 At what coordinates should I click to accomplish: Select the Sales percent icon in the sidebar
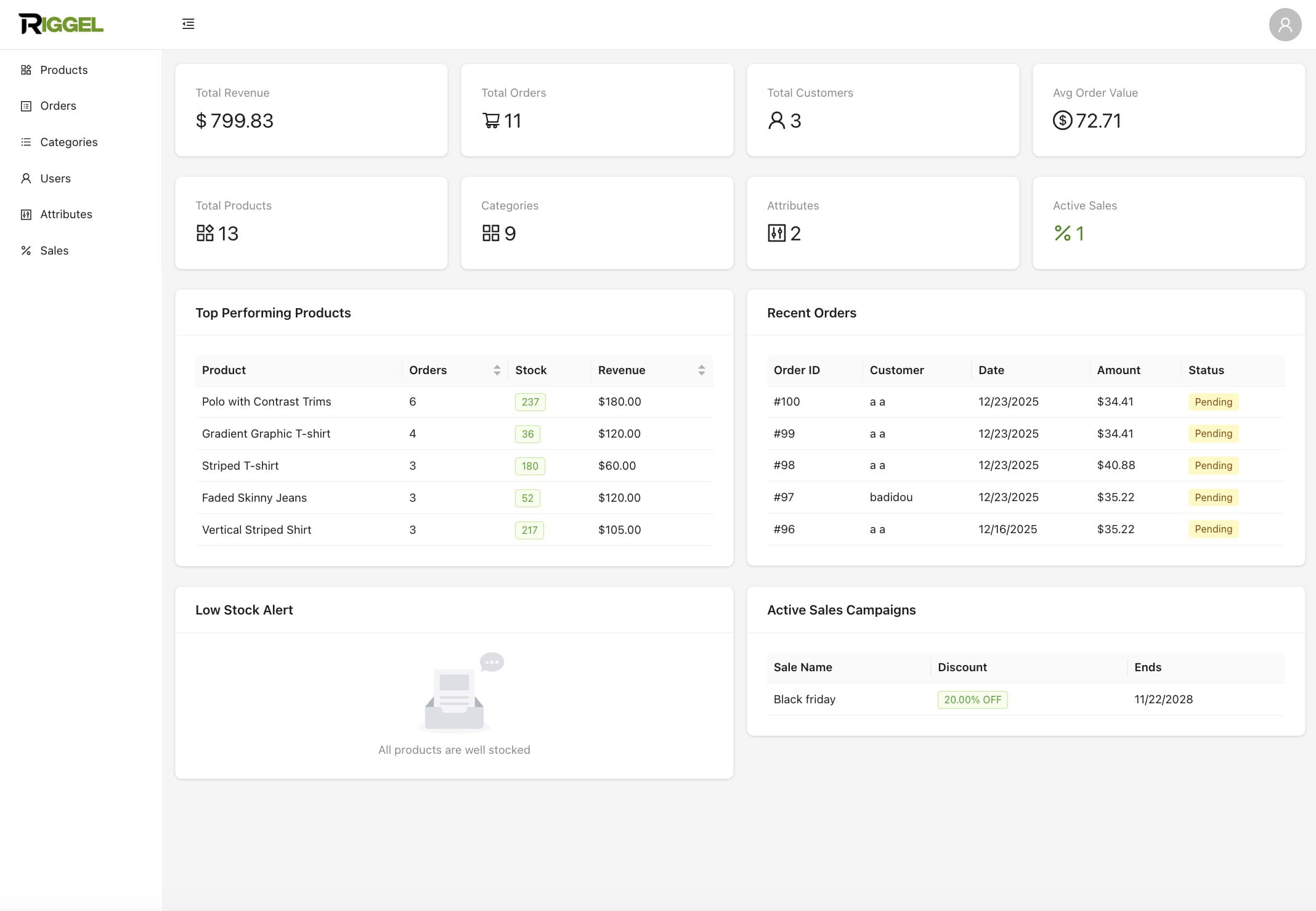(25, 250)
